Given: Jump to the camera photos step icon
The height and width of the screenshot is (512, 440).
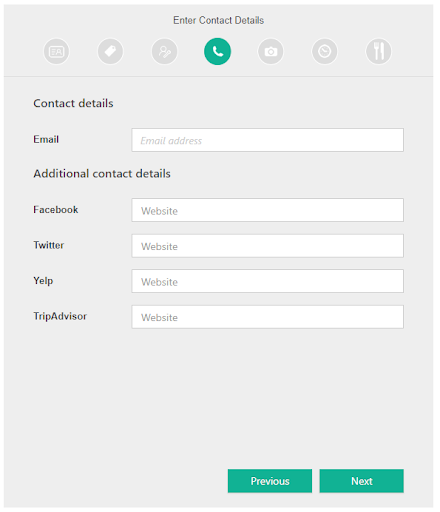Looking at the screenshot, I should coord(271,51).
